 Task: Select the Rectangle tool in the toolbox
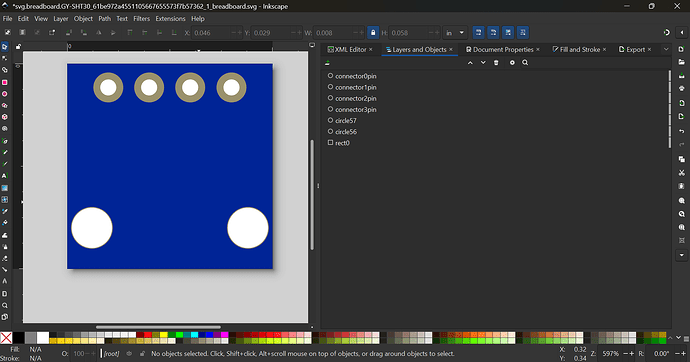(x=4, y=82)
